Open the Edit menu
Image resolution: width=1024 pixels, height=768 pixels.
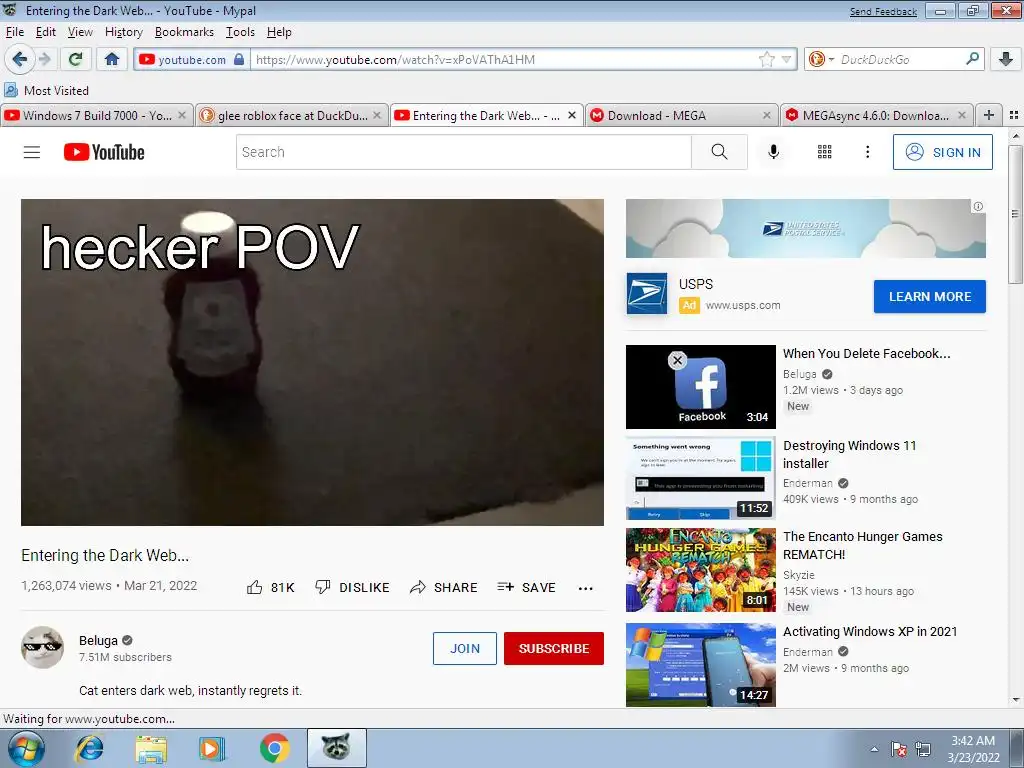(x=46, y=32)
